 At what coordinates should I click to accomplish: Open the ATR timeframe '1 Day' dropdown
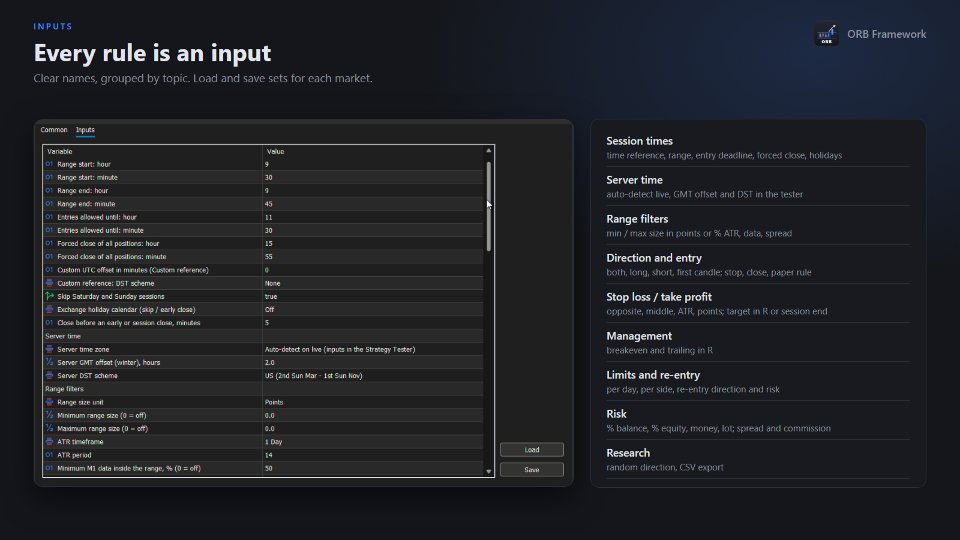coord(373,442)
